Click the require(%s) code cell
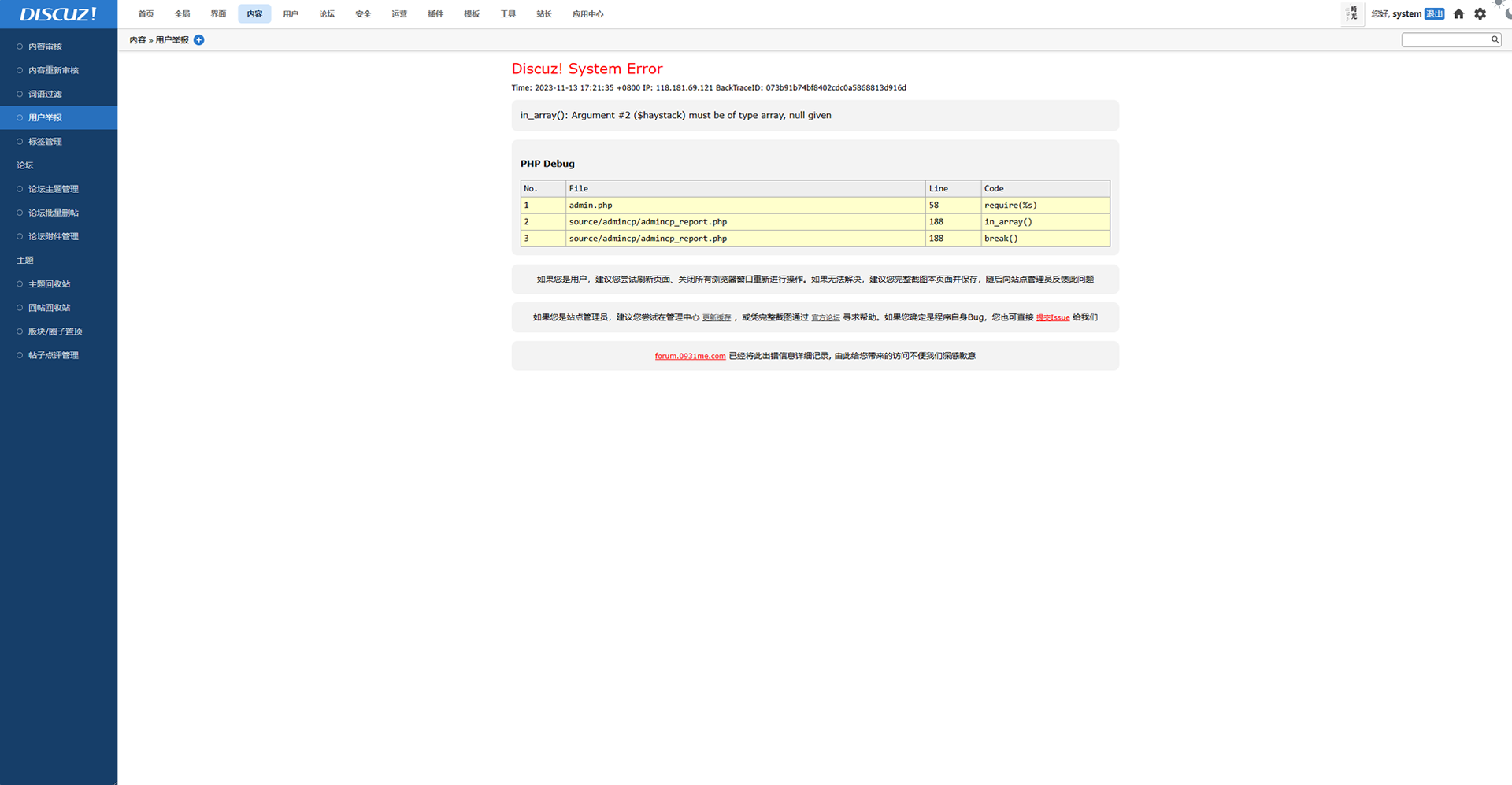Screen dimensions: 1512x785 tap(1045, 205)
